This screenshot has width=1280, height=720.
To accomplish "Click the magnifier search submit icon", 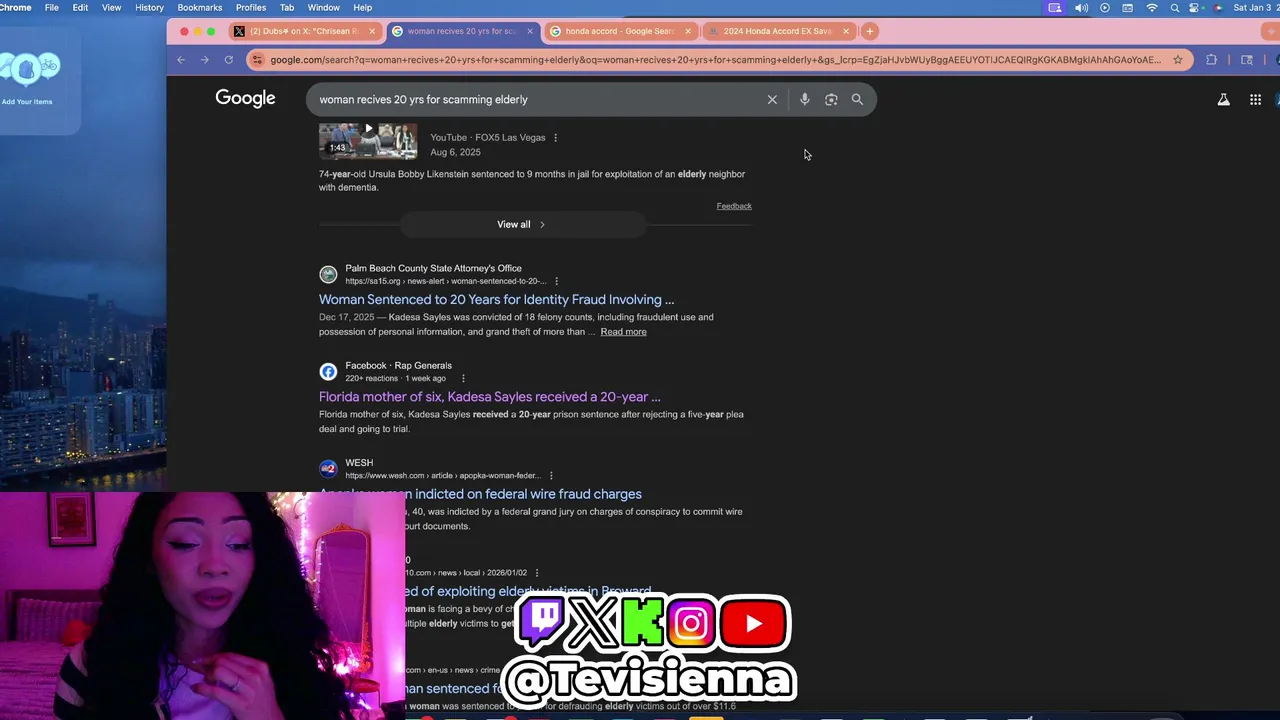I will click(857, 100).
